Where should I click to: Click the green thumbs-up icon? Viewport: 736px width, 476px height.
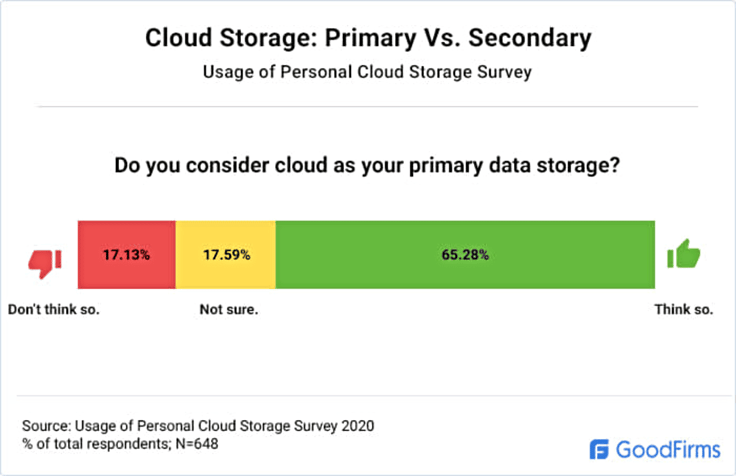[x=684, y=254]
